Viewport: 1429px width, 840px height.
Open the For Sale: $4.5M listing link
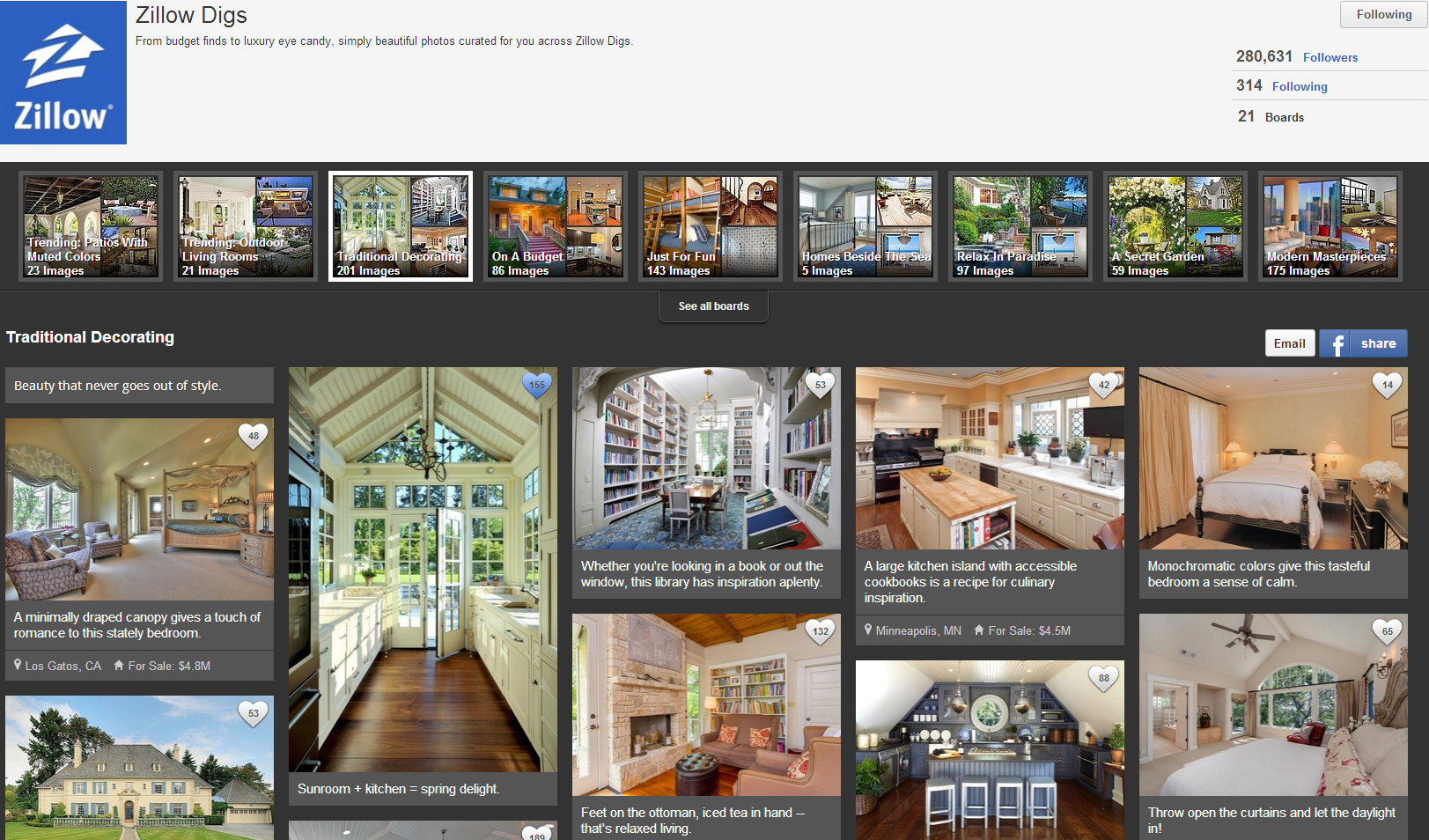click(1029, 630)
